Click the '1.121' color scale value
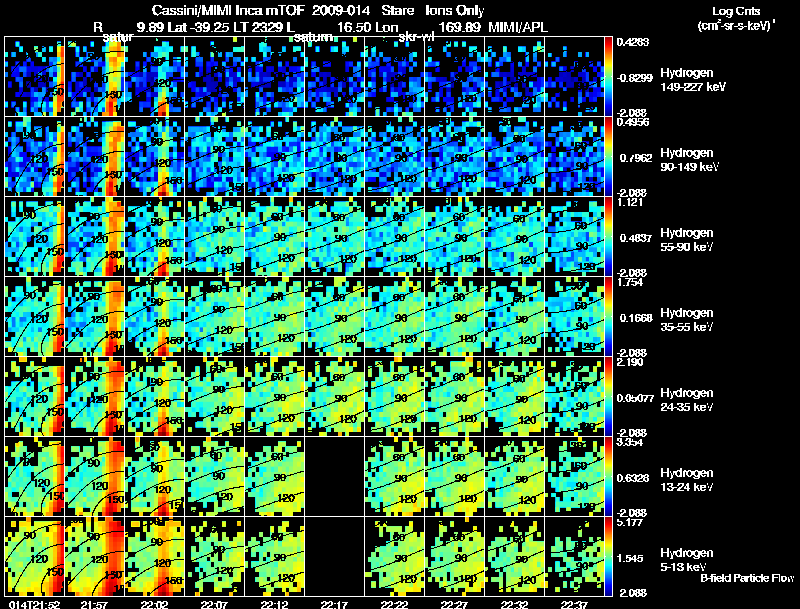The width and height of the screenshot is (800, 609). pyautogui.click(x=630, y=202)
